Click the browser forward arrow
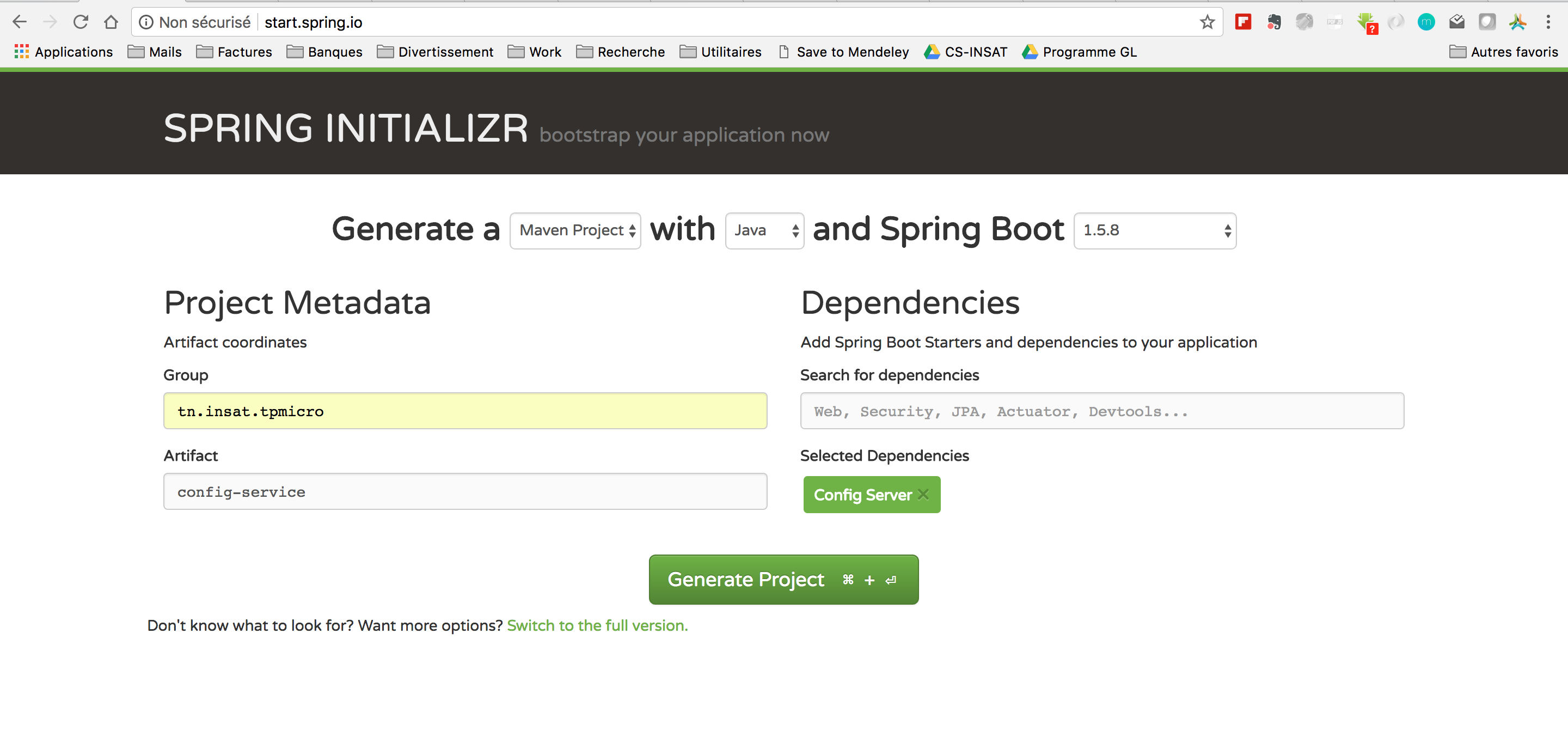 50,22
